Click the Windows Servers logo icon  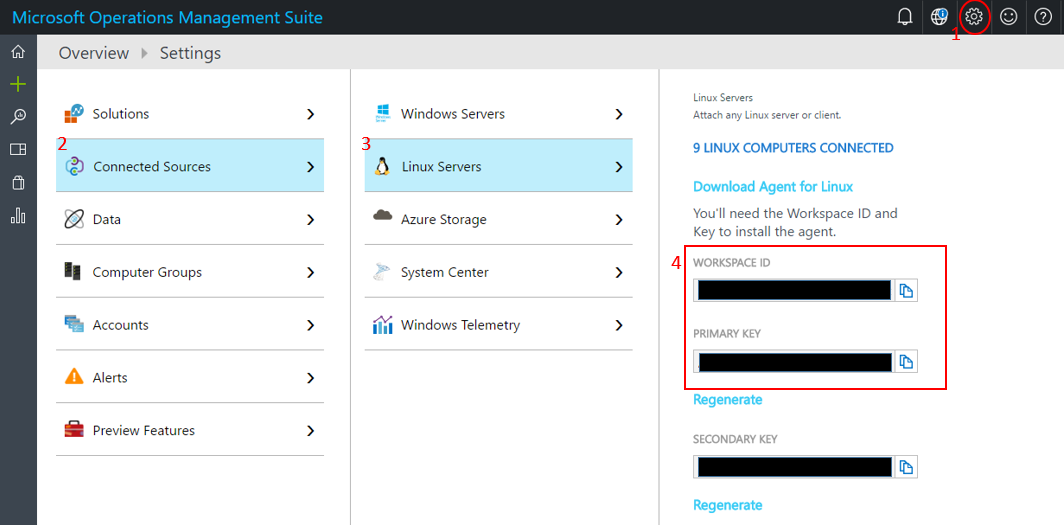(383, 113)
